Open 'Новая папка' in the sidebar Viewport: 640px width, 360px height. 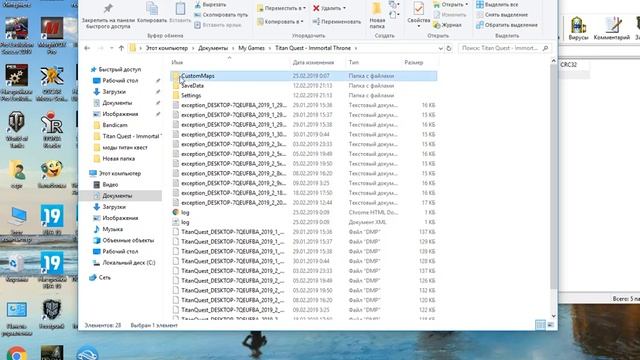click(x=118, y=158)
